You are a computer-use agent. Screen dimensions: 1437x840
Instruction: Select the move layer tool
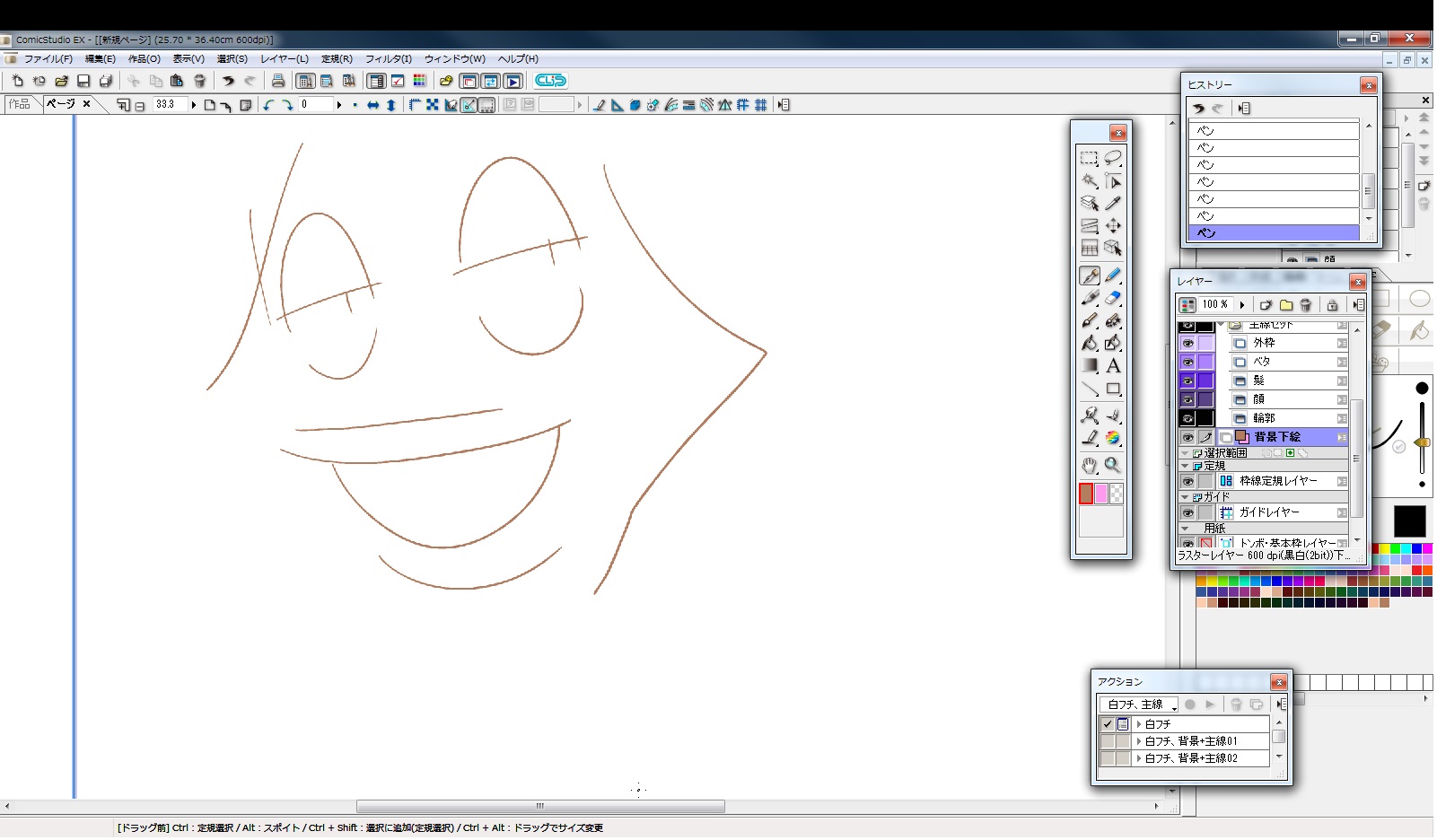[1113, 225]
